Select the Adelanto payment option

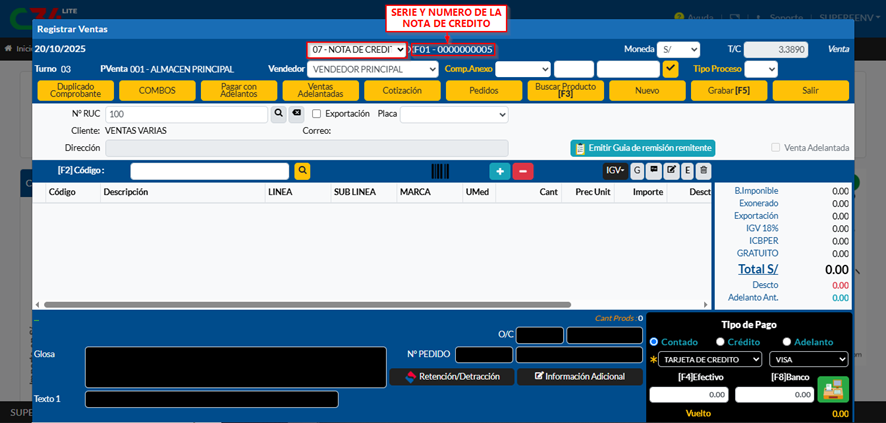point(787,342)
